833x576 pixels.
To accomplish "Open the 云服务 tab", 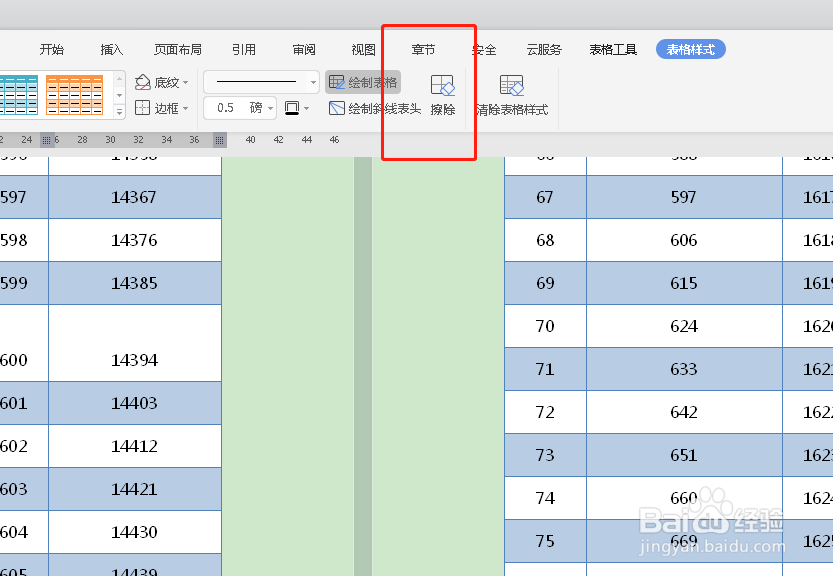I will [x=544, y=50].
